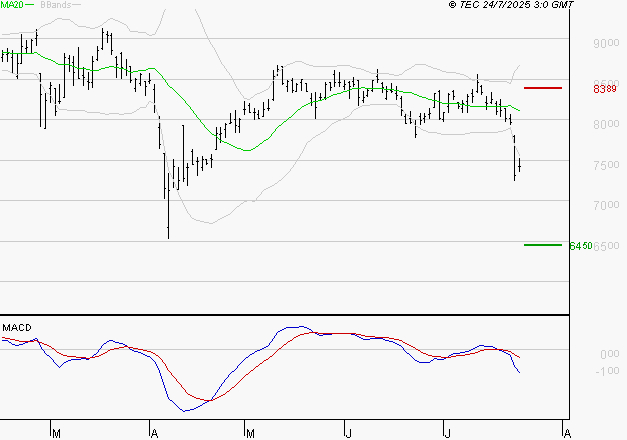627x440 pixels.
Task: Click the 6500 price axis label
Action: pyautogui.click(x=607, y=246)
